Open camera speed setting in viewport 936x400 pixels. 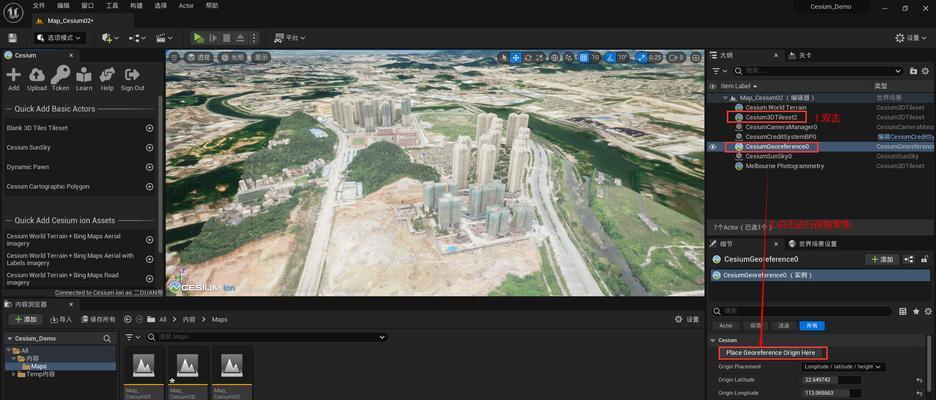point(676,58)
